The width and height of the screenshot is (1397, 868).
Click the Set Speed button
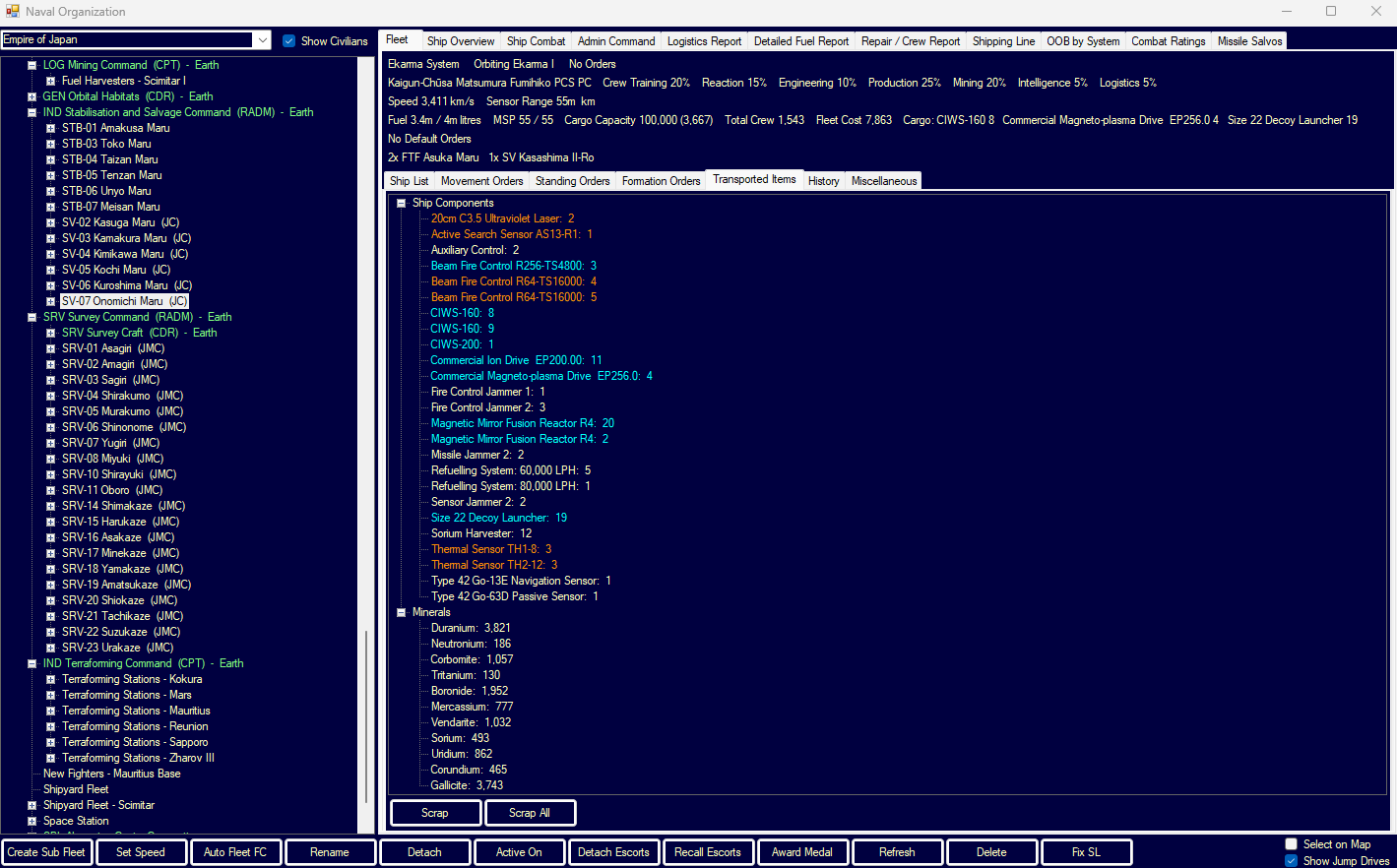pos(141,852)
